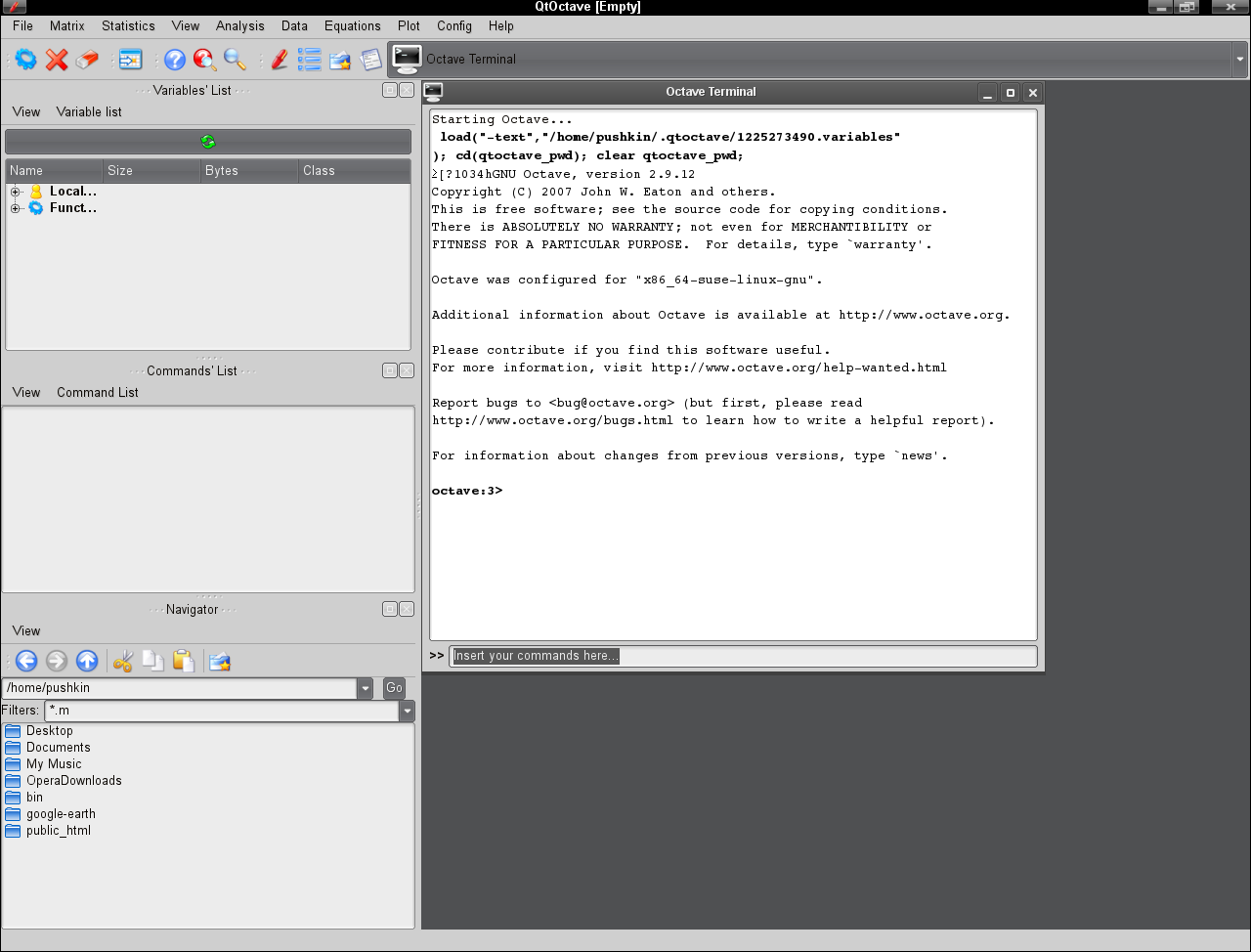Go up a directory with the up arrow icon
The height and width of the screenshot is (952, 1251).
tap(87, 662)
